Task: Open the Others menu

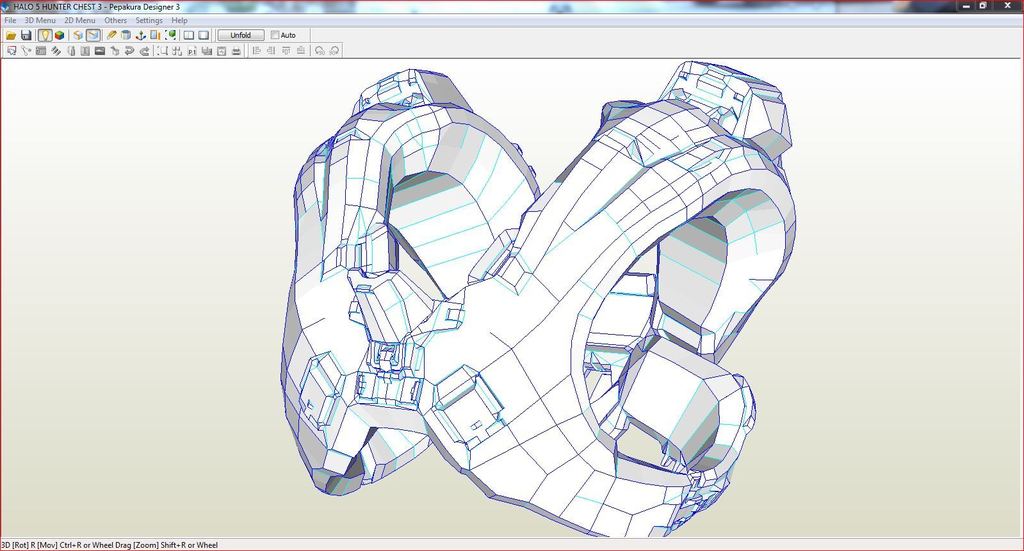Action: click(x=116, y=20)
